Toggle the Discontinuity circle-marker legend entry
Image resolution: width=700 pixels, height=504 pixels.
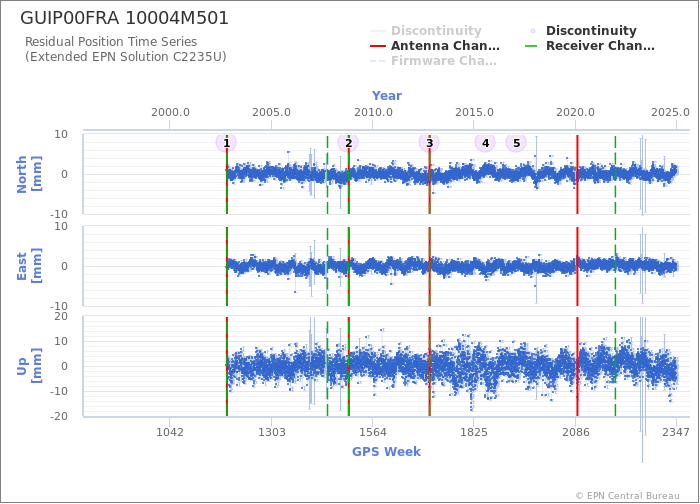click(583, 31)
